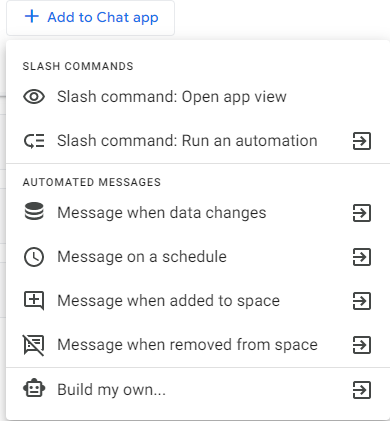This screenshot has width=390, height=421.
Task: Open arrow icon beside Message when data changes
Action: pos(362,213)
